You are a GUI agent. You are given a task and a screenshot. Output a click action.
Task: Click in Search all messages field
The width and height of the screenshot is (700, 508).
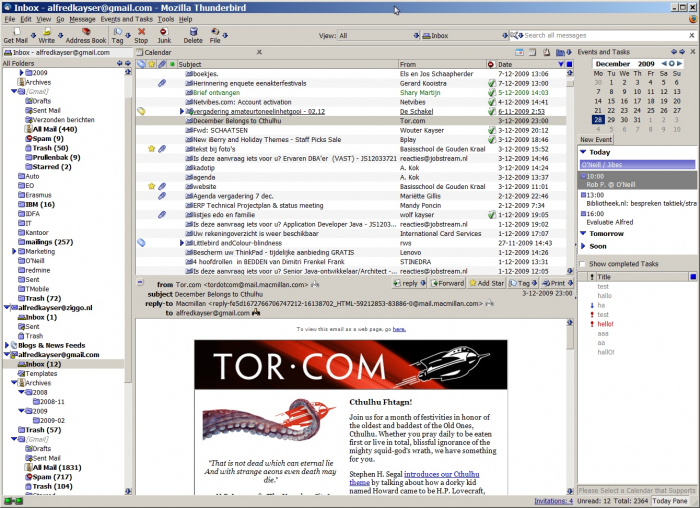point(605,35)
